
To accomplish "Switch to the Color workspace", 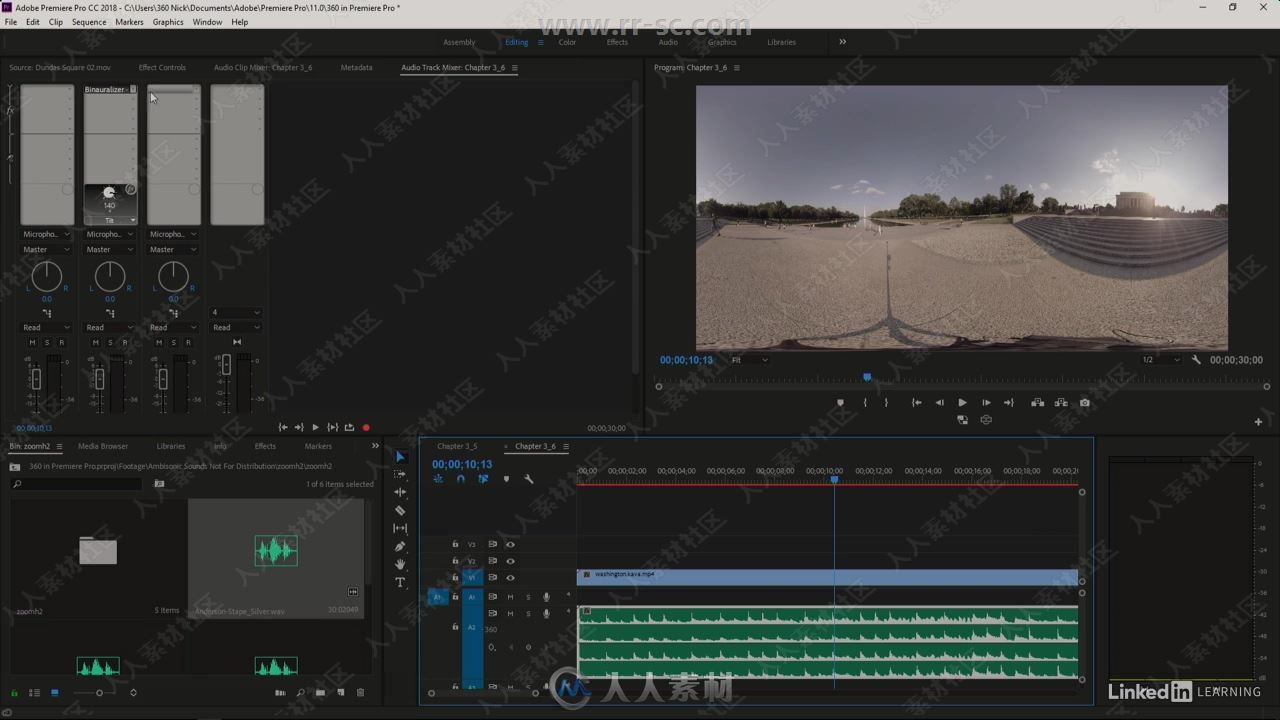I will click(x=567, y=42).
